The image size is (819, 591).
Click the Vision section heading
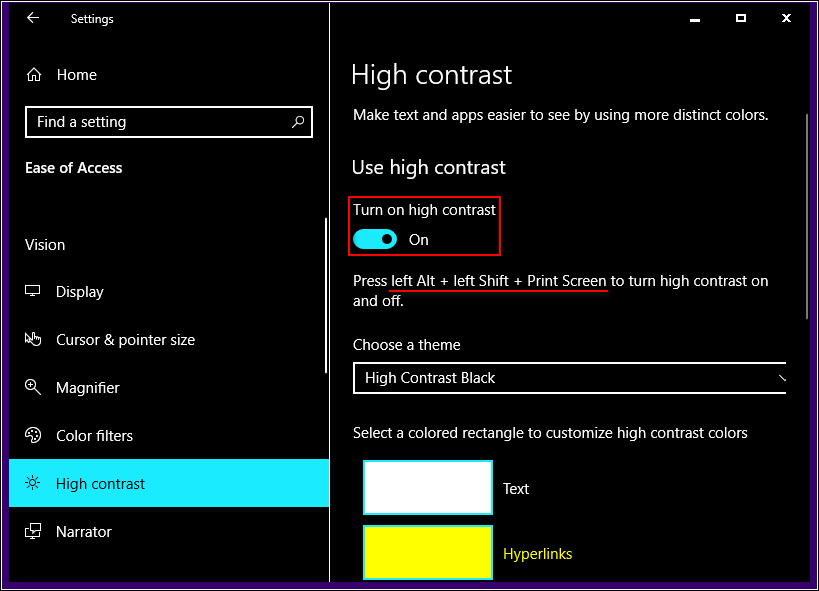45,245
